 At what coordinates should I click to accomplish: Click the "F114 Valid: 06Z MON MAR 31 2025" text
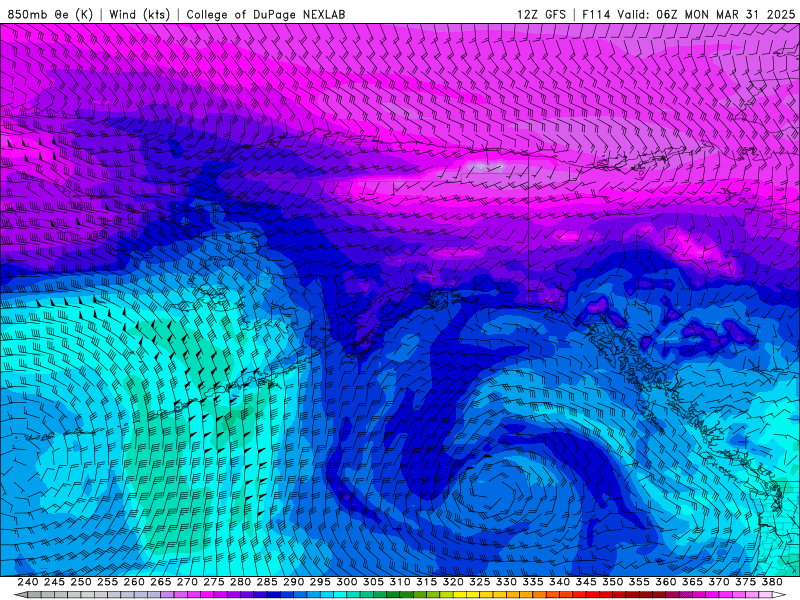689,14
